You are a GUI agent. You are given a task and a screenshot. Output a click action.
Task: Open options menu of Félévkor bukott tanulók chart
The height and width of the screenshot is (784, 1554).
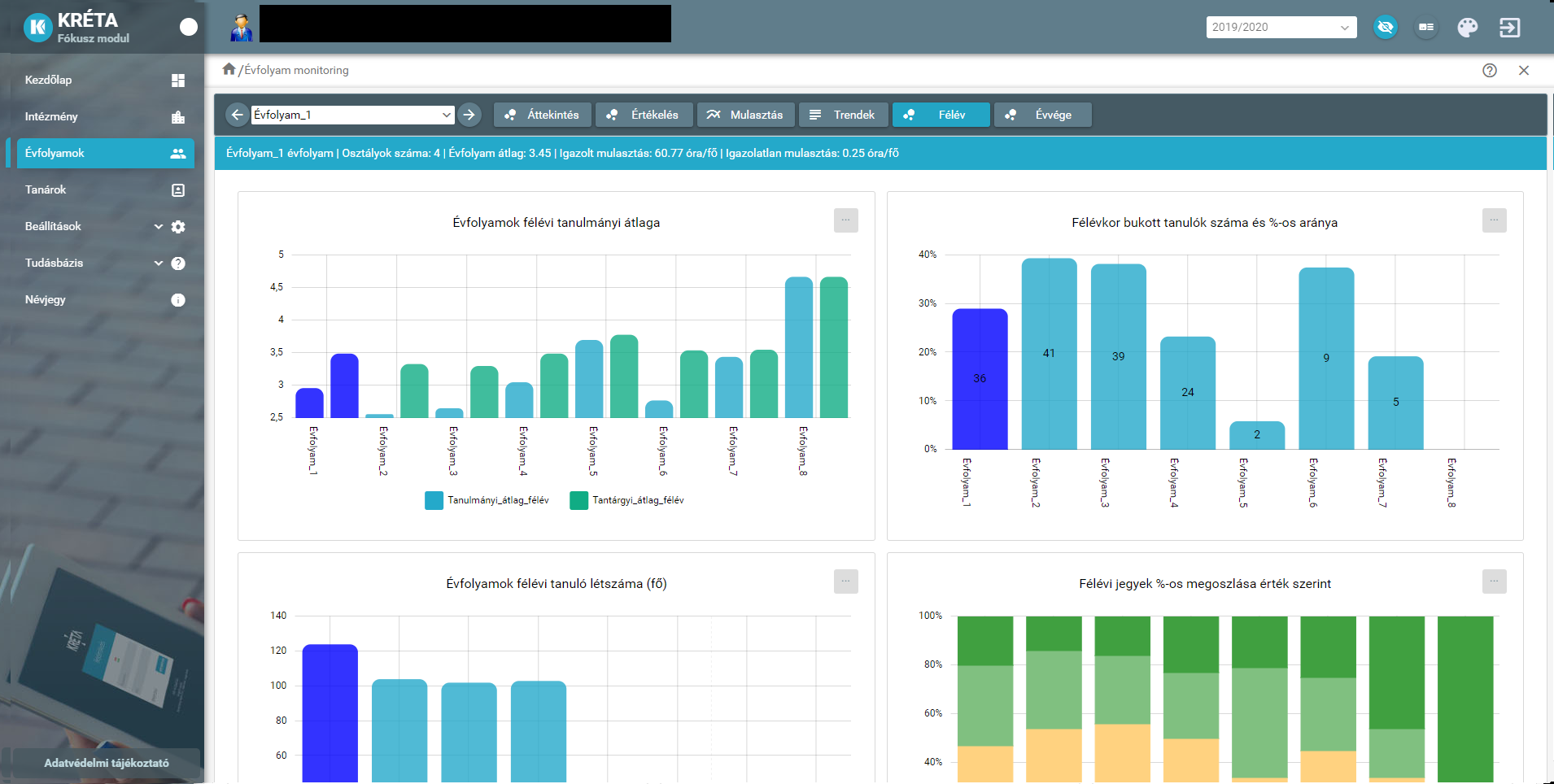1495,220
